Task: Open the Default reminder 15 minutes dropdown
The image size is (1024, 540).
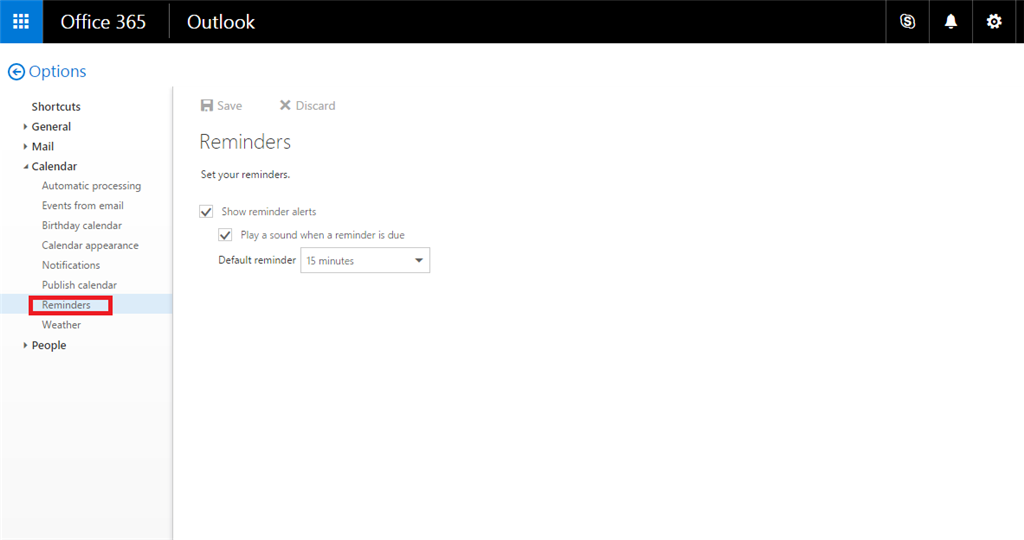Action: pos(365,260)
